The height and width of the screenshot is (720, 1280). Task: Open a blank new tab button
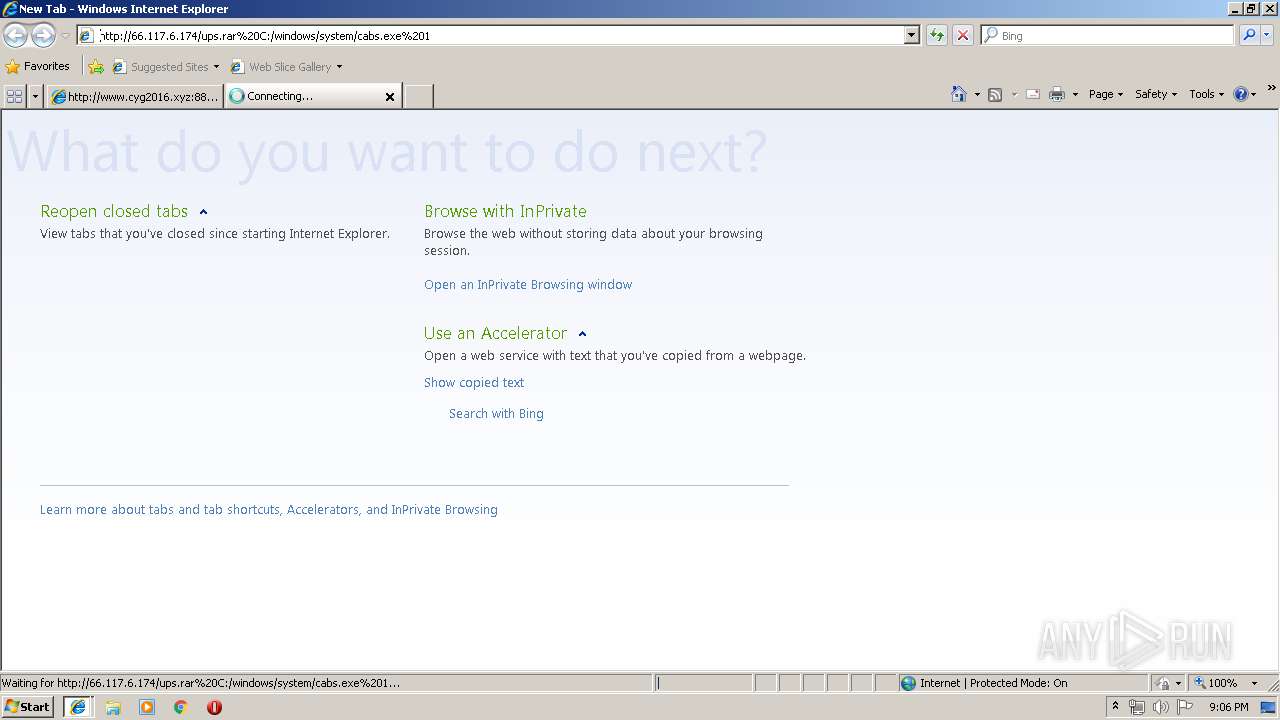pyautogui.click(x=418, y=96)
